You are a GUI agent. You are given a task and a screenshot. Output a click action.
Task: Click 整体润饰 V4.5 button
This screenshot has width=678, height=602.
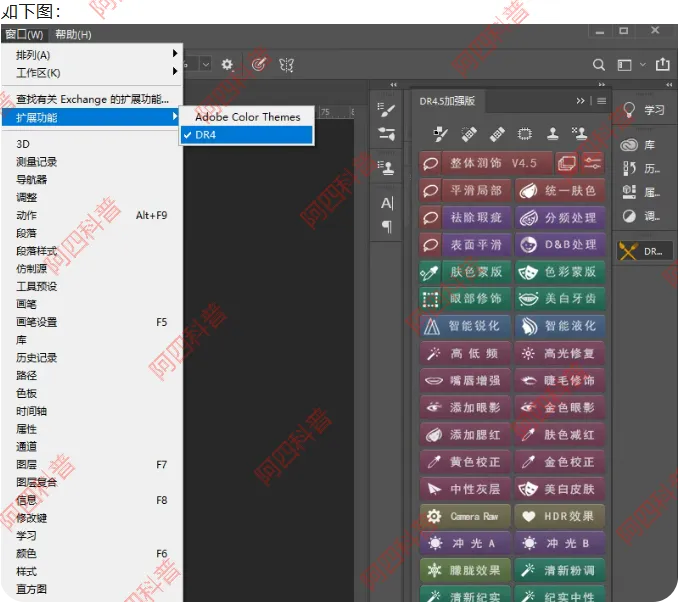(497, 163)
